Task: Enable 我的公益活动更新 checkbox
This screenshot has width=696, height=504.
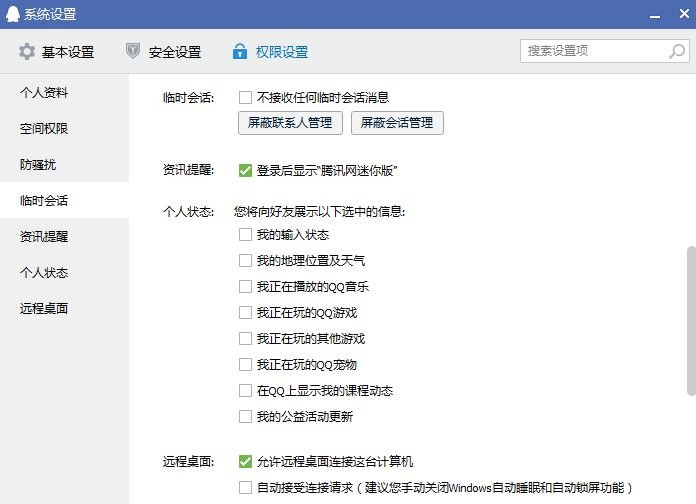Action: tap(245, 417)
